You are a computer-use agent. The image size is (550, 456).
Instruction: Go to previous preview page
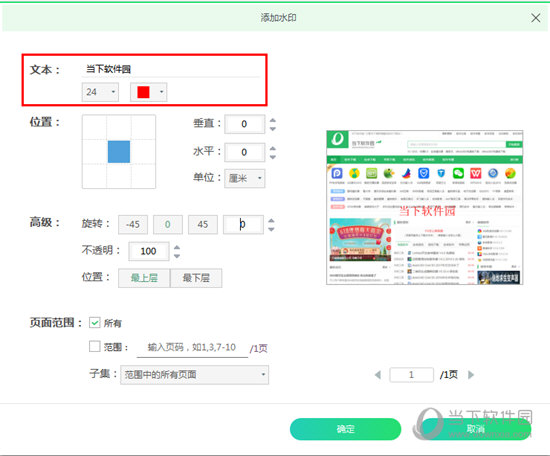(378, 375)
